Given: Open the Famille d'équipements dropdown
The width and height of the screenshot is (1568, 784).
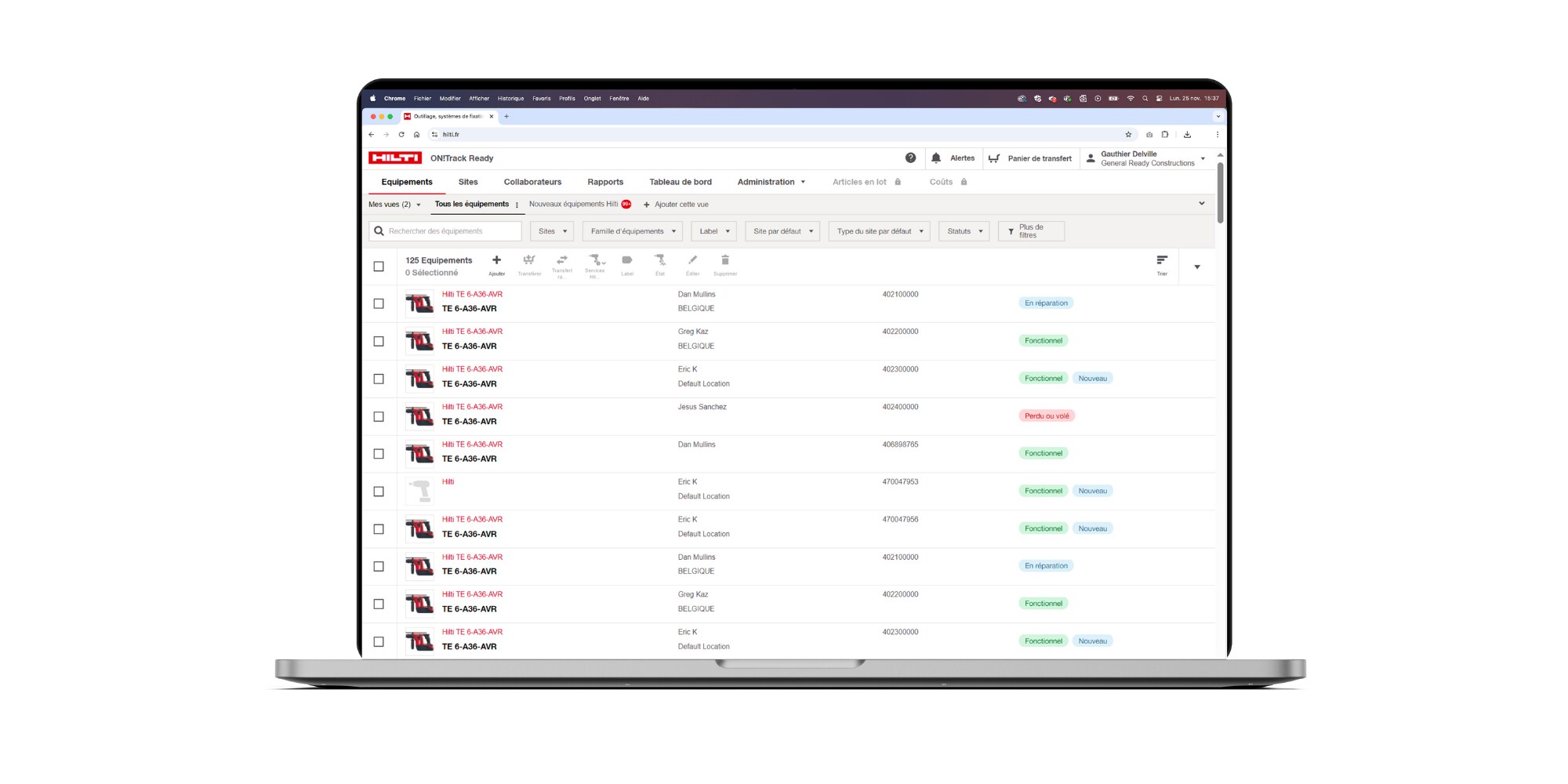Looking at the screenshot, I should tap(633, 231).
